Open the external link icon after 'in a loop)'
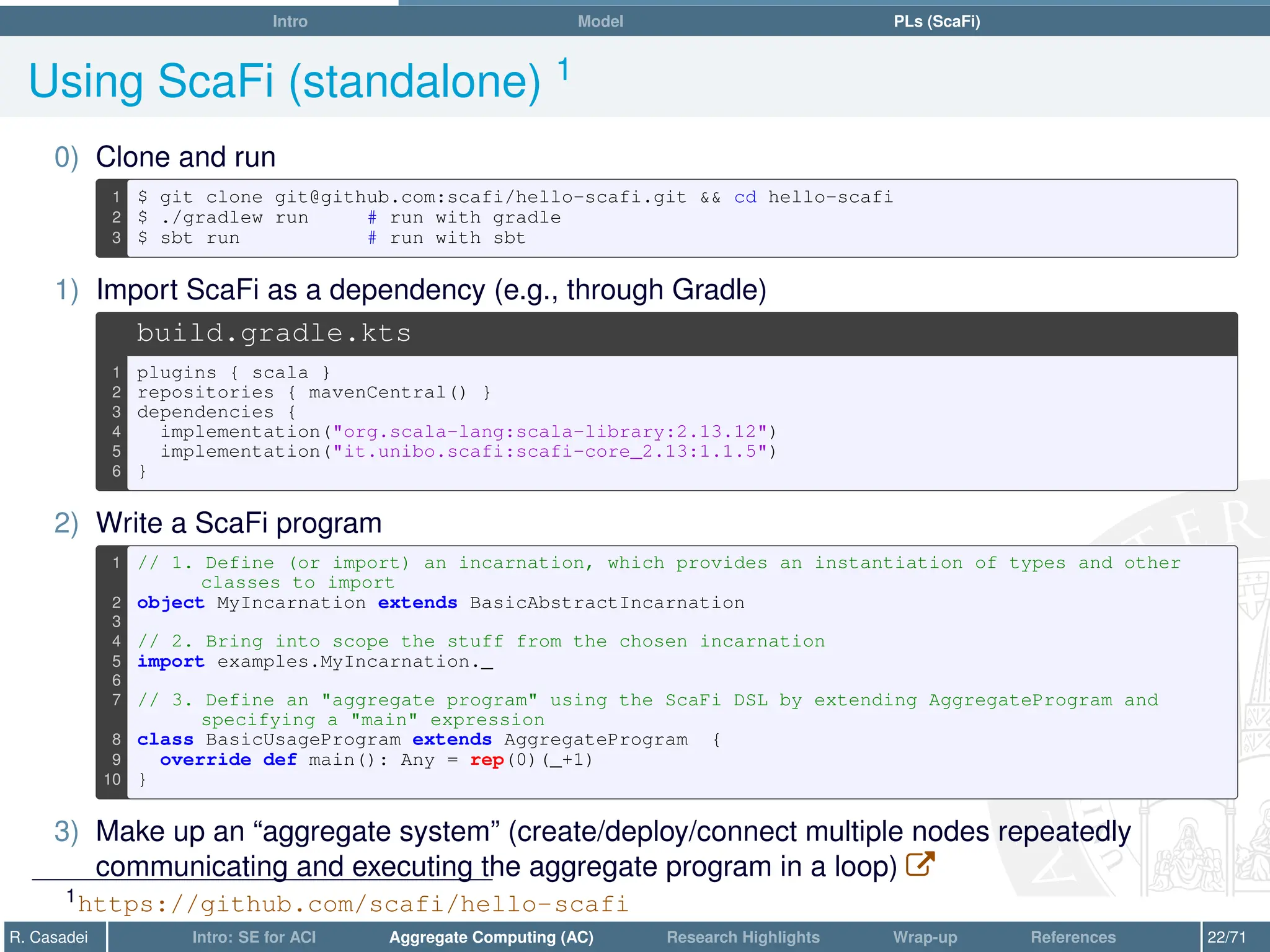Screen dimensions: 1270x952 [x=920, y=864]
